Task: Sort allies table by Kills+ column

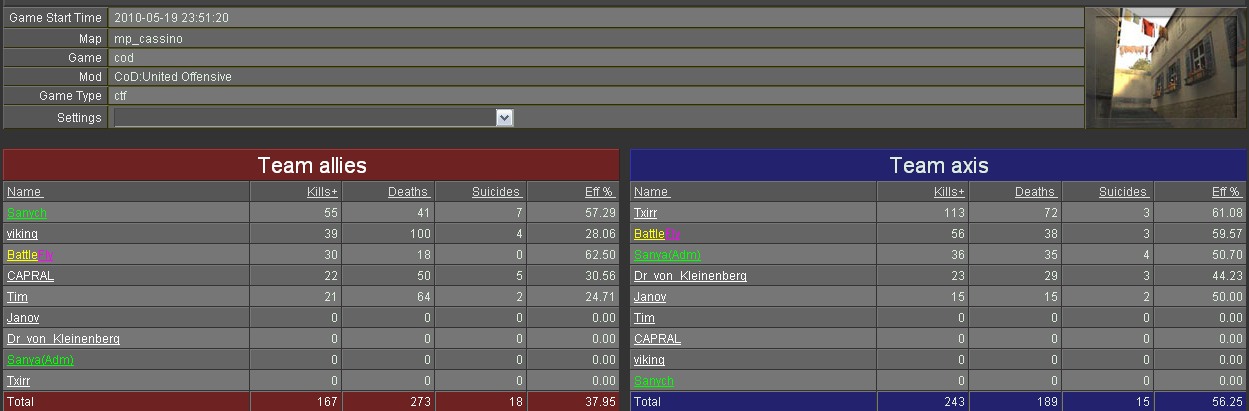Action: tap(321, 192)
